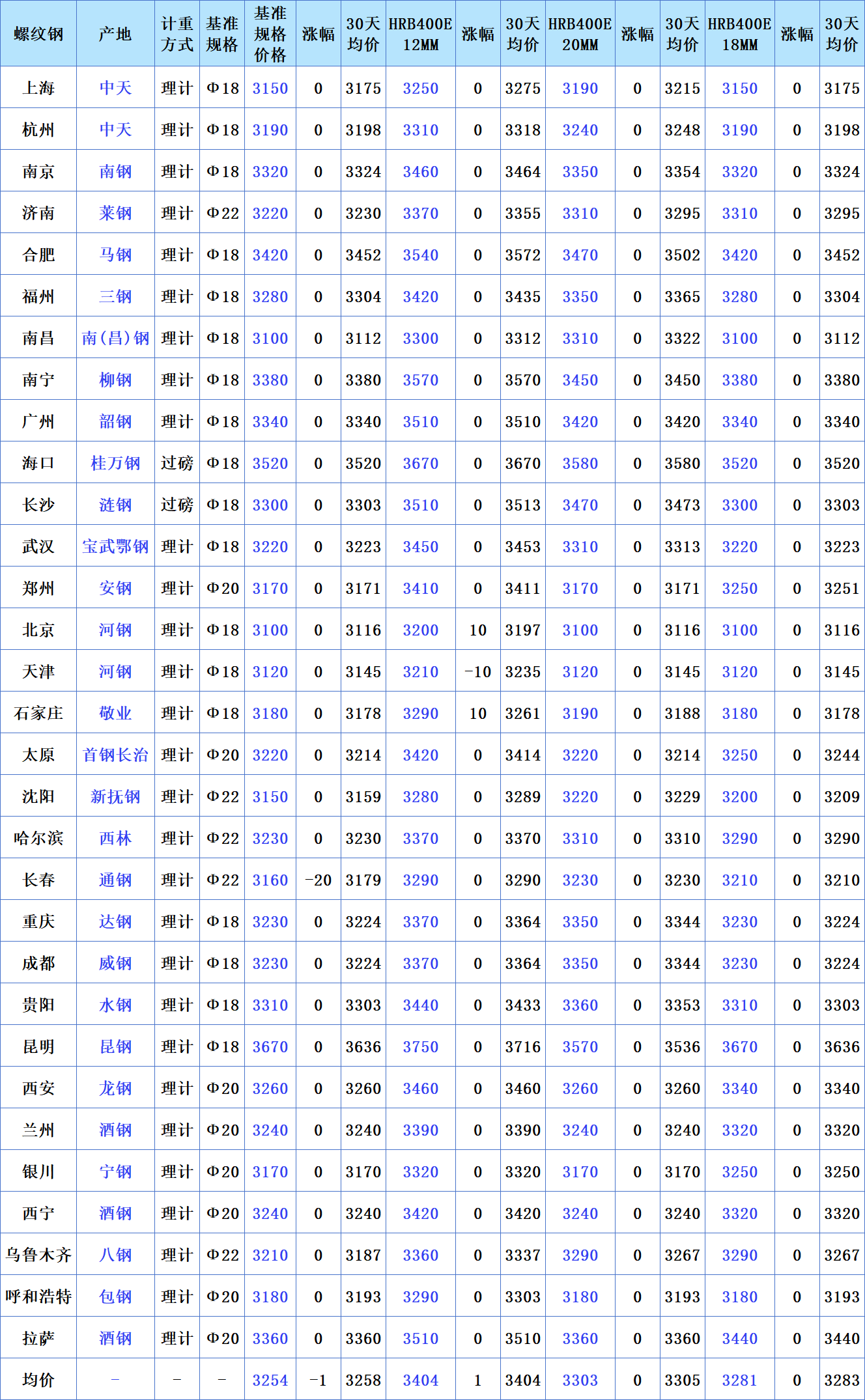
Task: Click the 20MM price 3570 for 昆明
Action: click(x=580, y=1046)
